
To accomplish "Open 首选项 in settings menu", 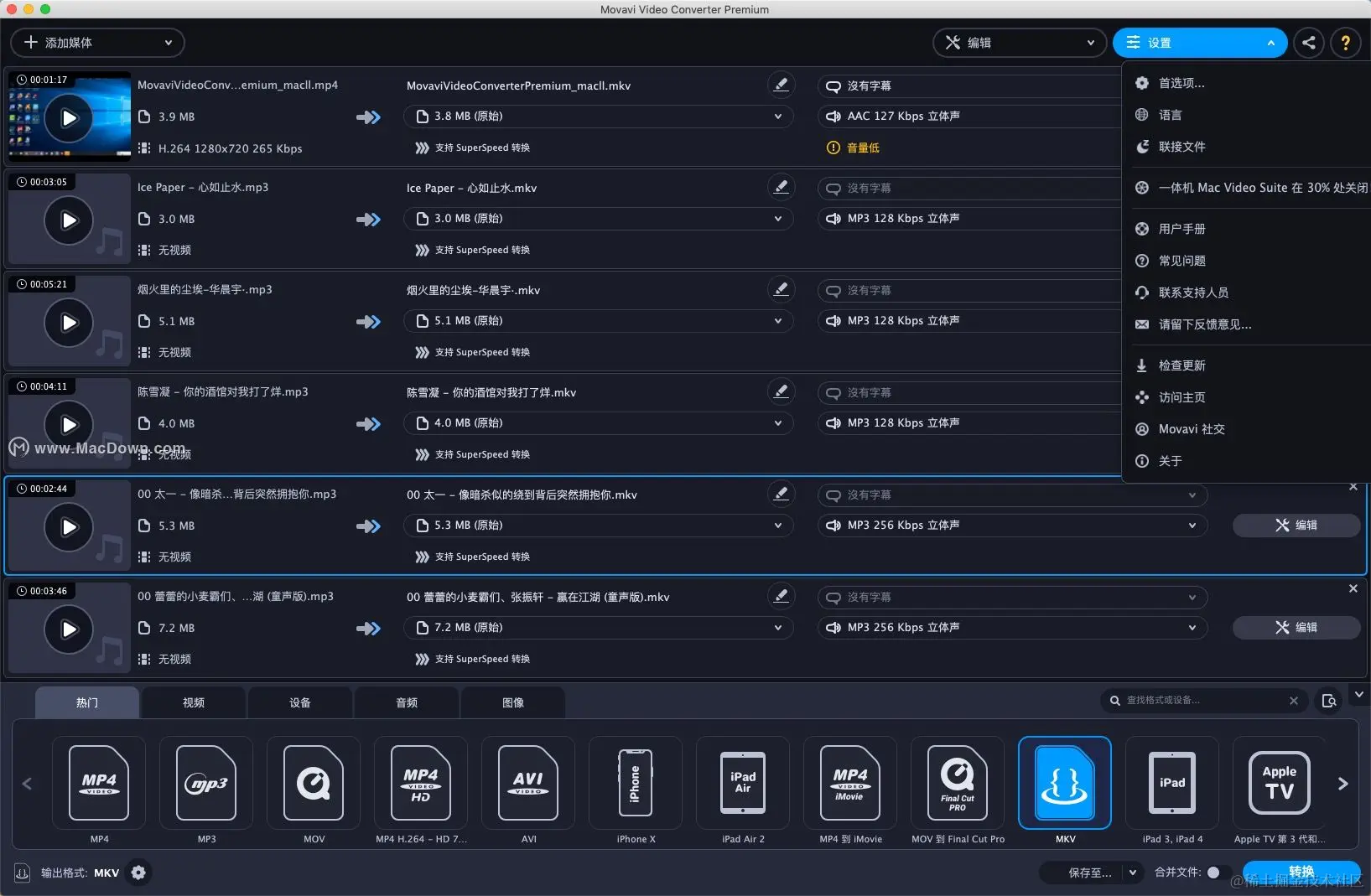I will [1181, 83].
